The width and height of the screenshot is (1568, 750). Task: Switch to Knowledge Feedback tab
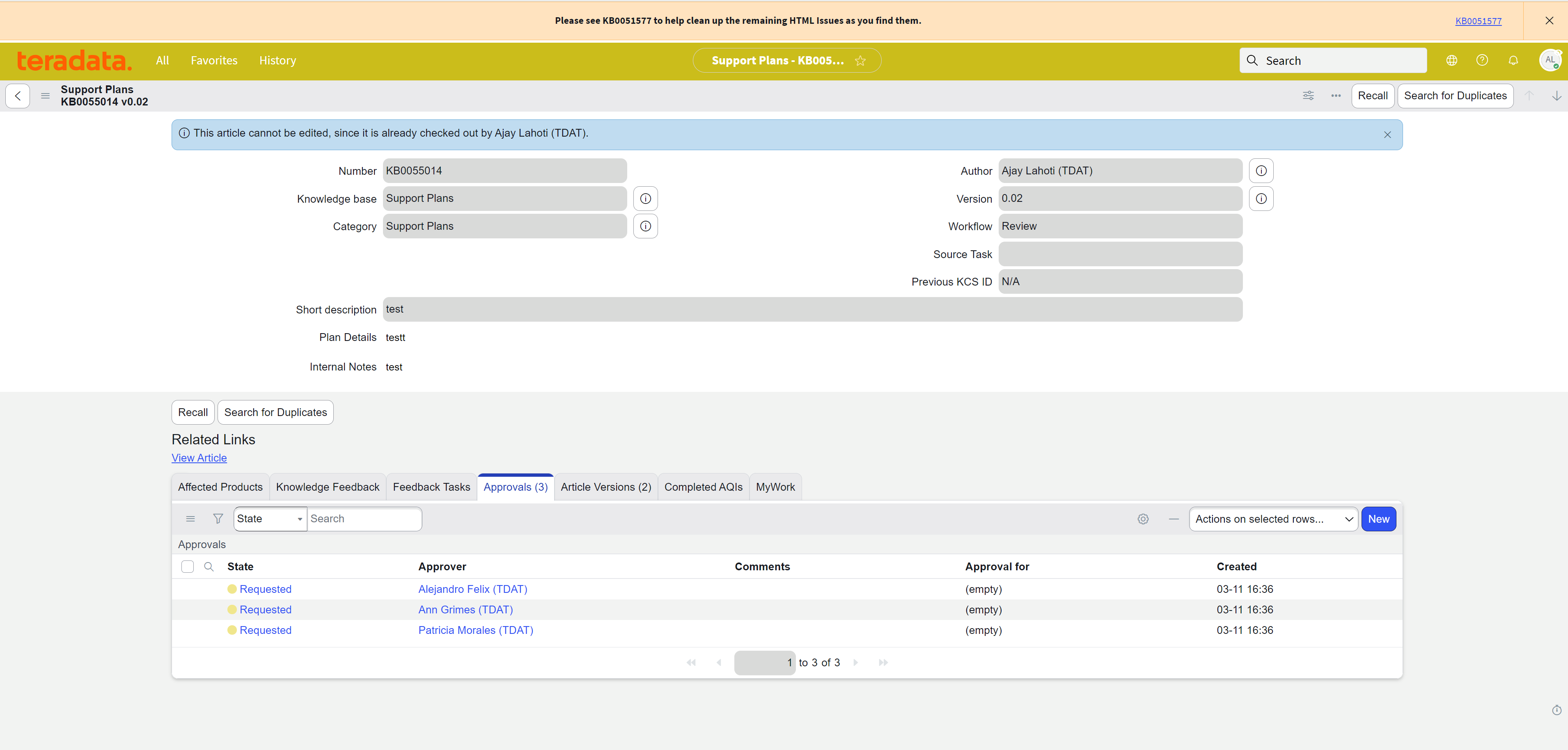pyautogui.click(x=328, y=487)
